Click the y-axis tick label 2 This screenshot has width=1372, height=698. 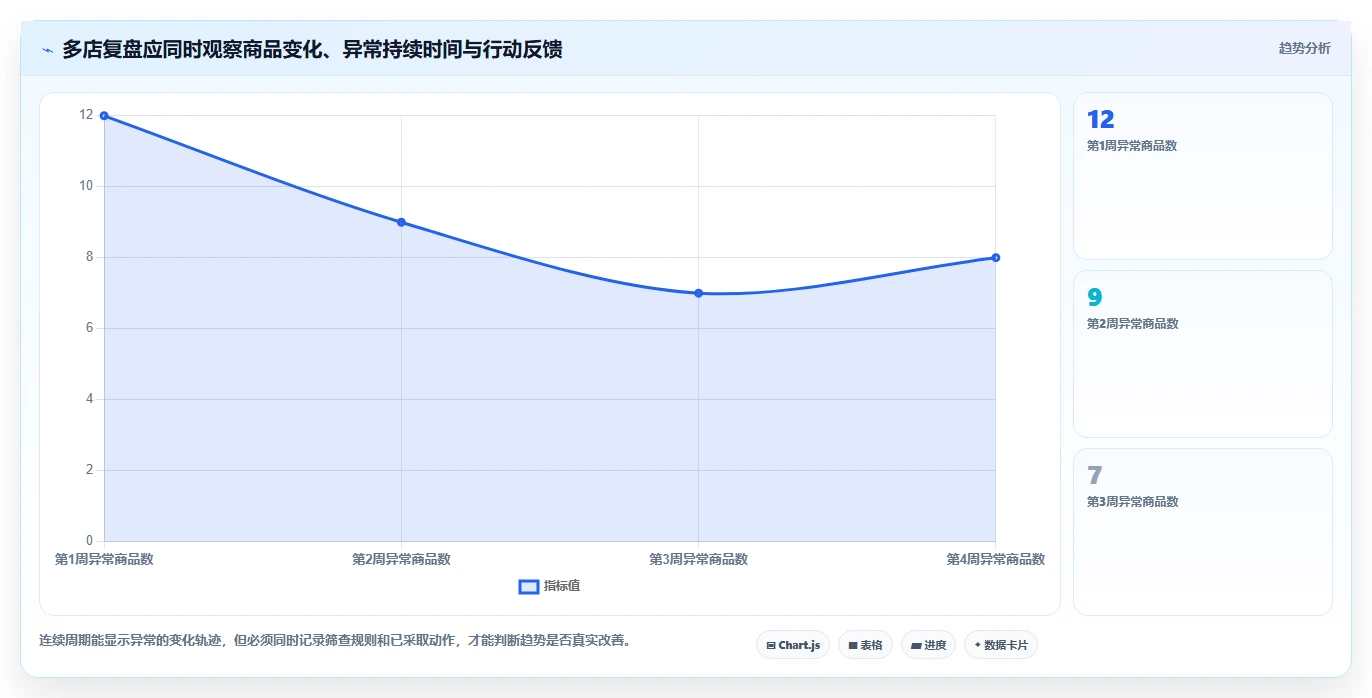pos(89,470)
